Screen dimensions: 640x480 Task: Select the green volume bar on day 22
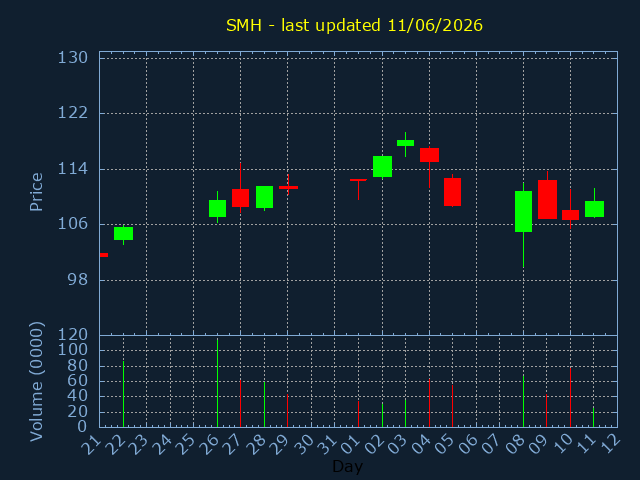point(123,394)
